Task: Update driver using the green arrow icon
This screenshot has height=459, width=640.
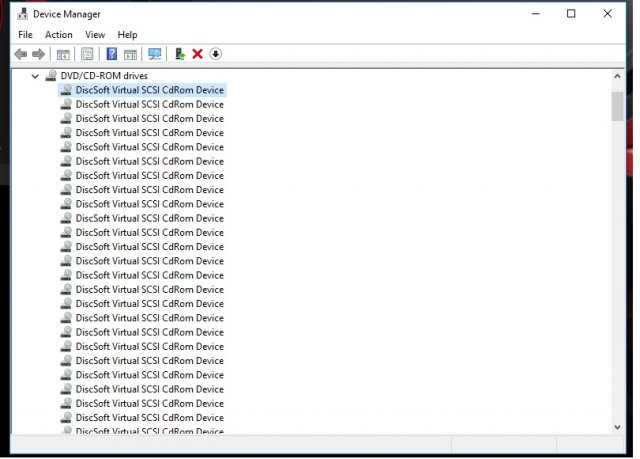Action: tap(180, 54)
